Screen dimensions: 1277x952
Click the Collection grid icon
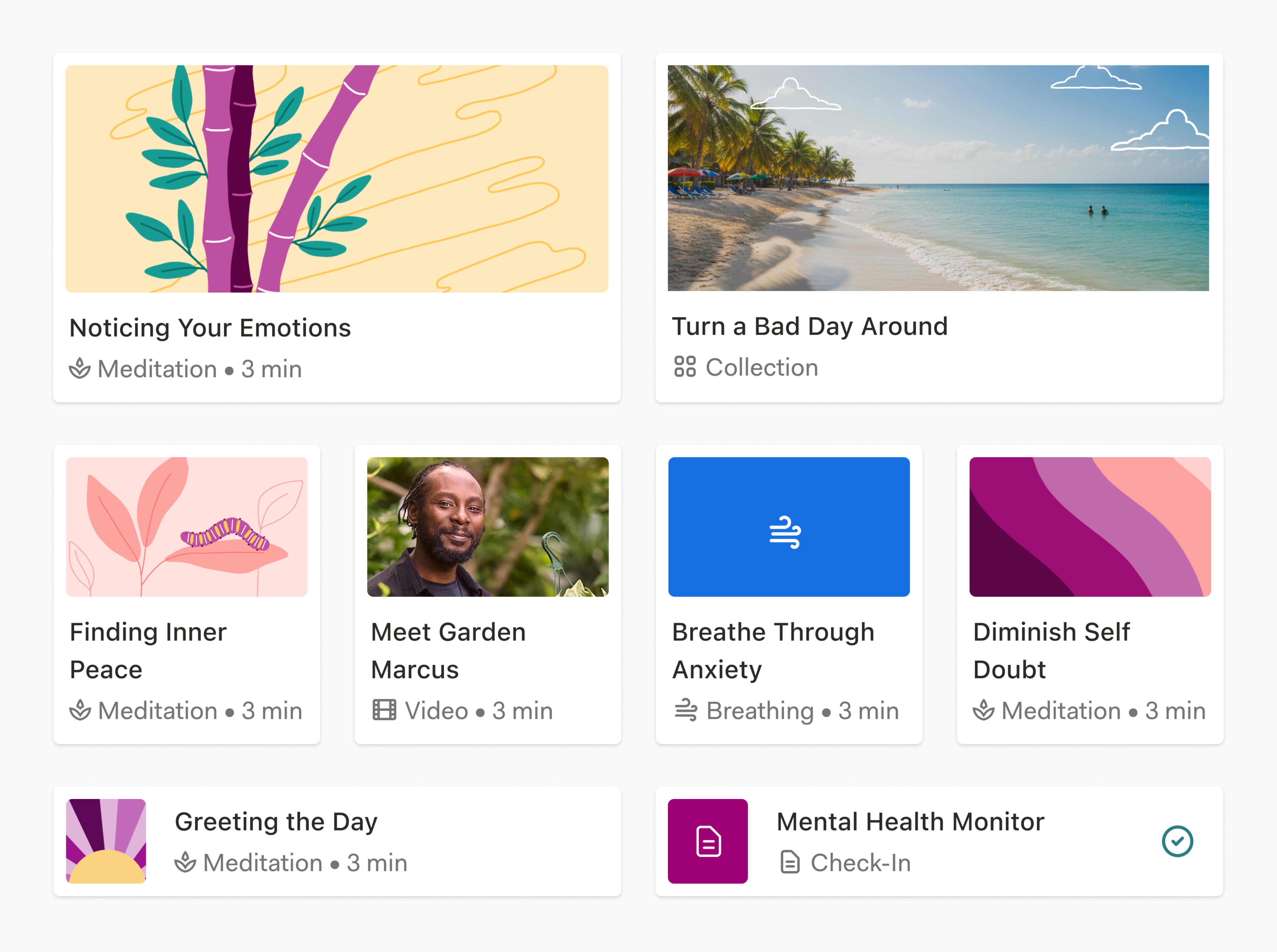tap(684, 366)
